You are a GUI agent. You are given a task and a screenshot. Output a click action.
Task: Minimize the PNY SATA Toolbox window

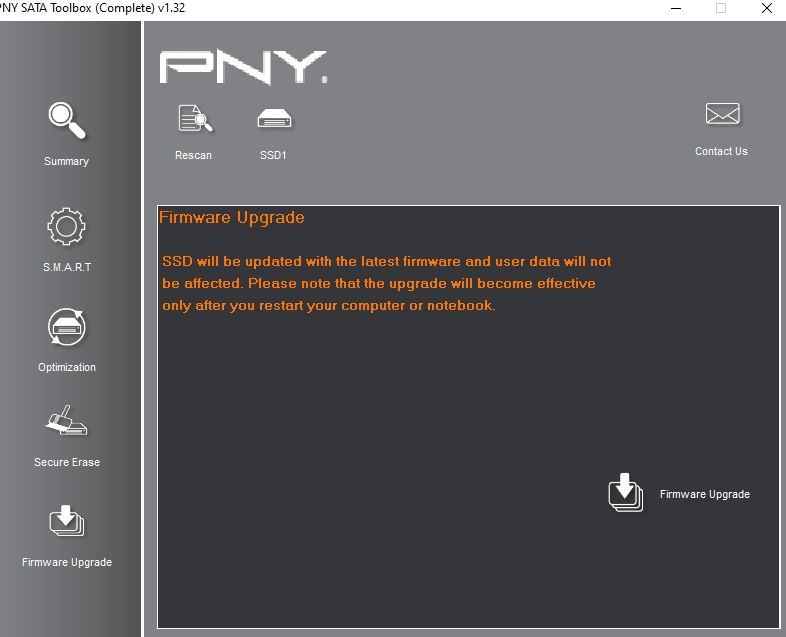tap(674, 8)
